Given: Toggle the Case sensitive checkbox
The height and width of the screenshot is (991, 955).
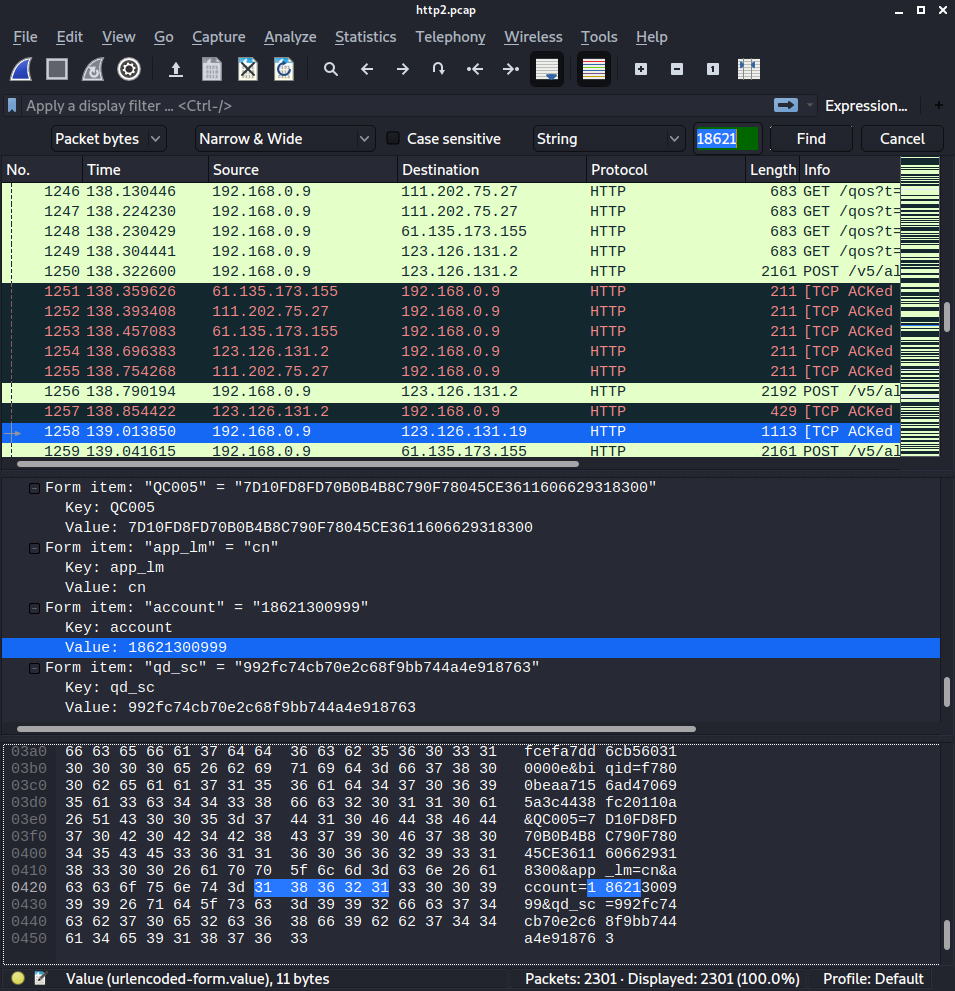Looking at the screenshot, I should pyautogui.click(x=392, y=138).
